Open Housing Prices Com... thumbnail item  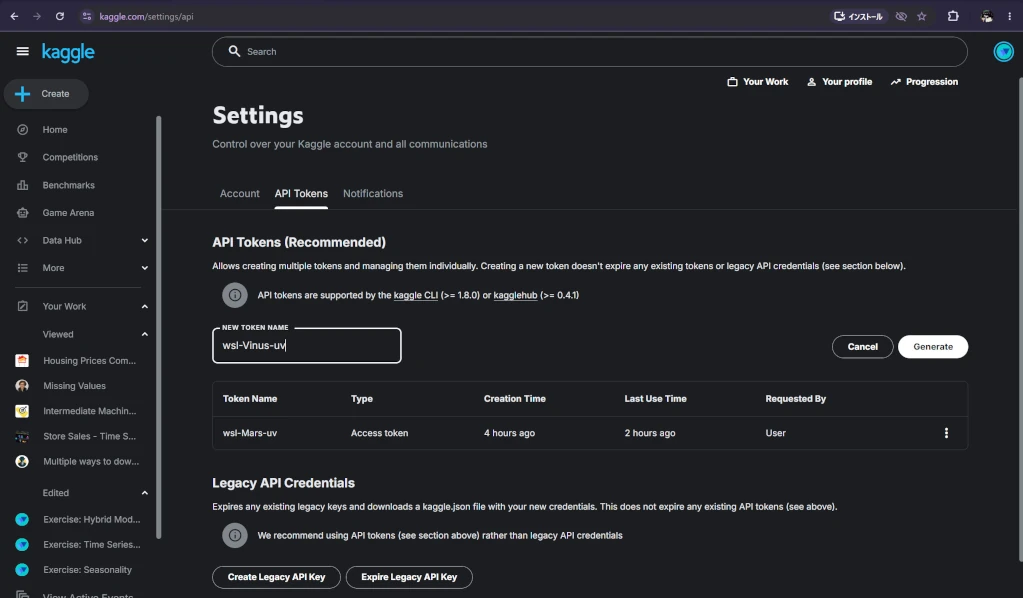point(22,361)
